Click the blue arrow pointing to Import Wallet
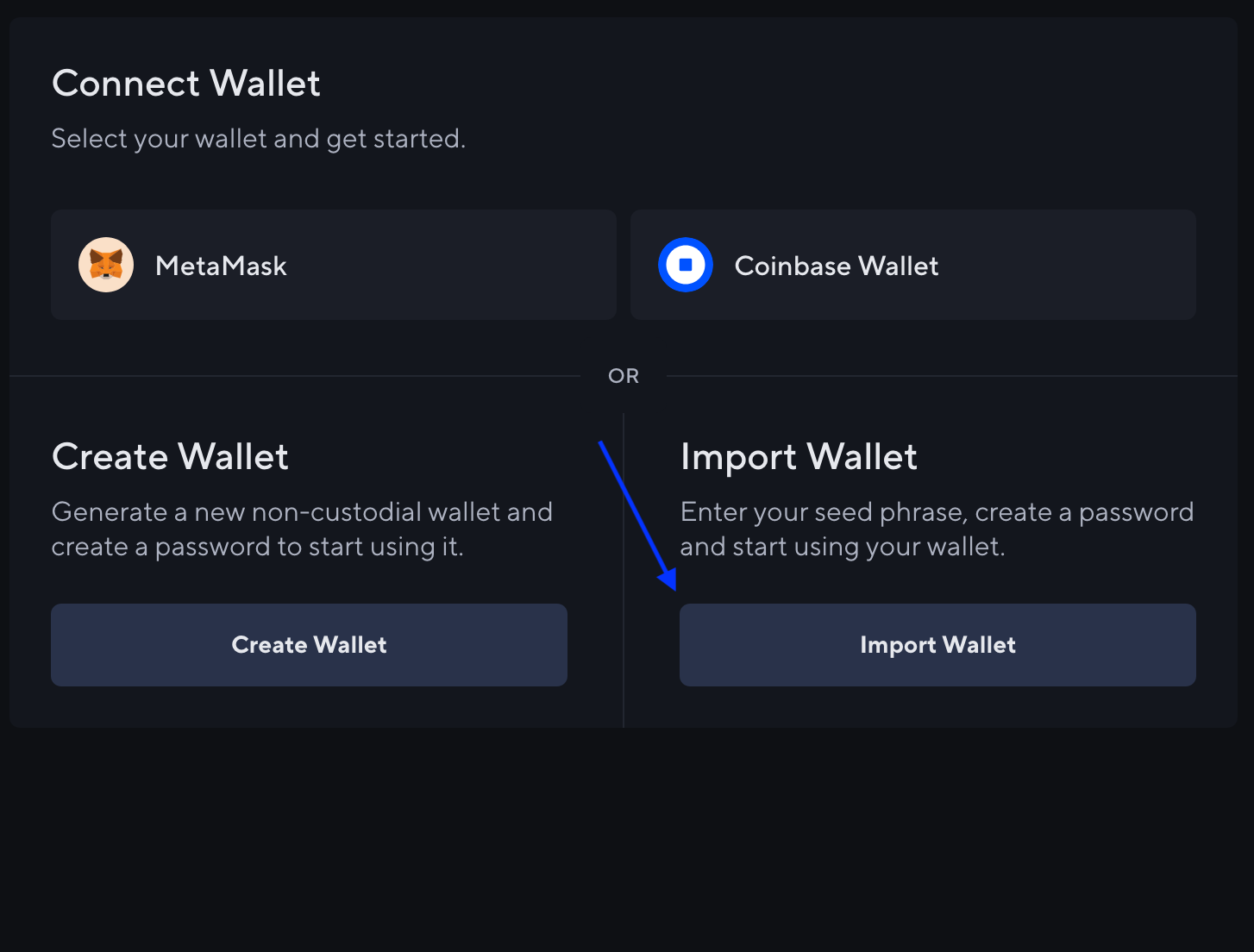This screenshot has width=1254, height=952. [638, 513]
